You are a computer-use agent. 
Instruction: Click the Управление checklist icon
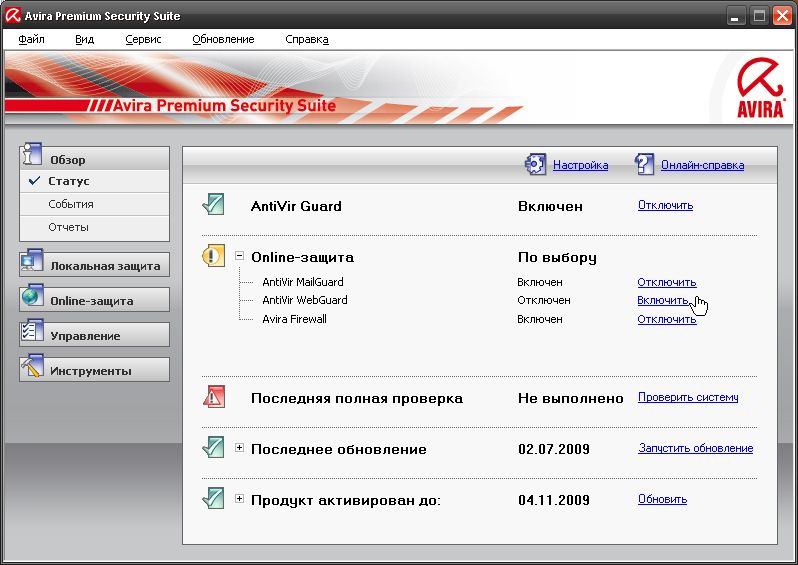click(32, 334)
